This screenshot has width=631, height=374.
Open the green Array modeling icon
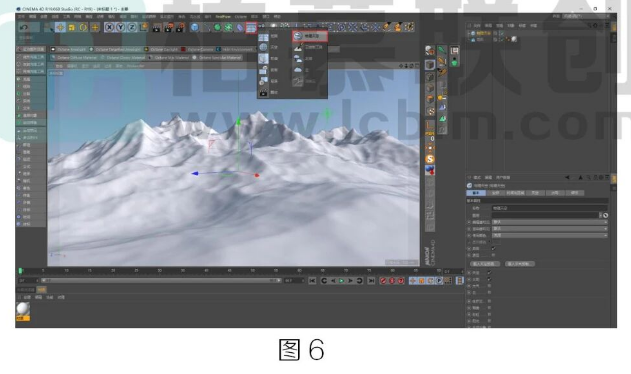[229, 27]
